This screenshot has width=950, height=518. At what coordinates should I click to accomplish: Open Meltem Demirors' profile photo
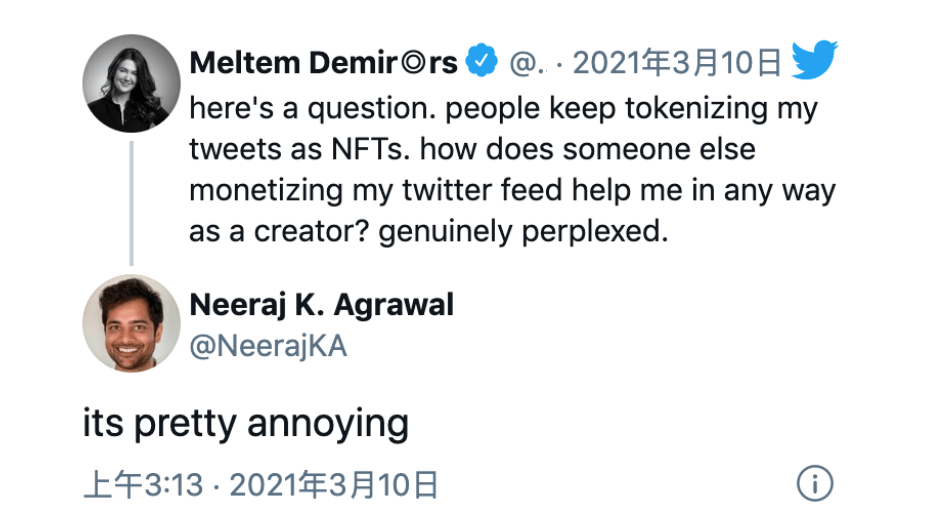coord(131,84)
